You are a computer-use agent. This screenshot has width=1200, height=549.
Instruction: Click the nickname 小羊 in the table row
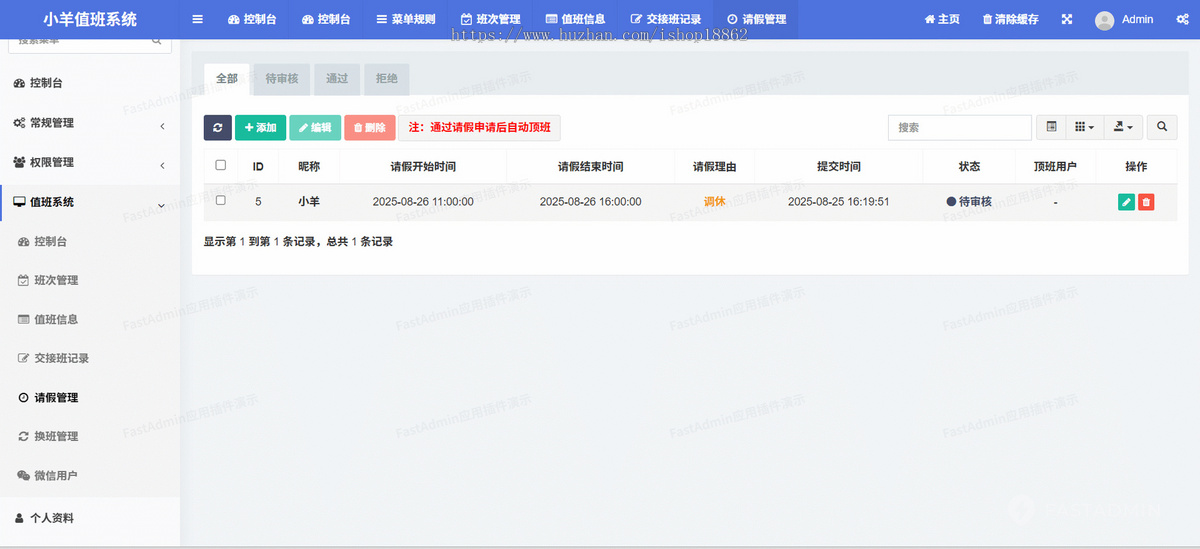(x=309, y=201)
